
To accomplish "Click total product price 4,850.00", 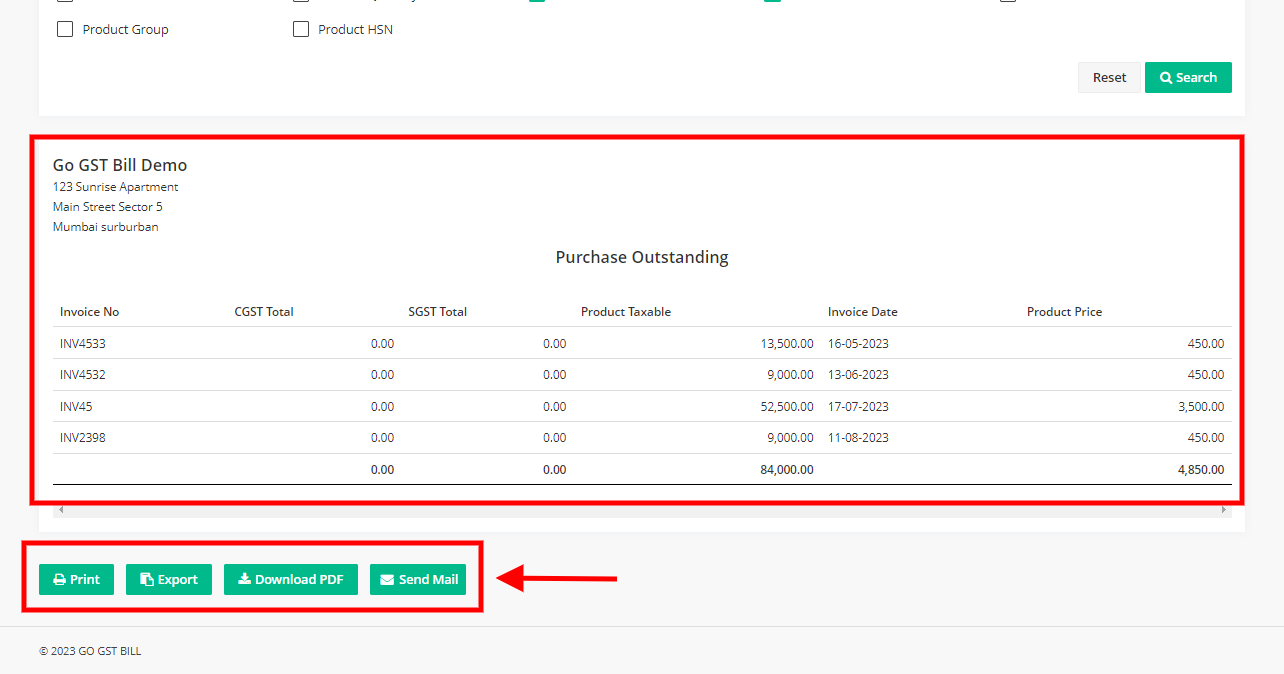I will 1201,470.
